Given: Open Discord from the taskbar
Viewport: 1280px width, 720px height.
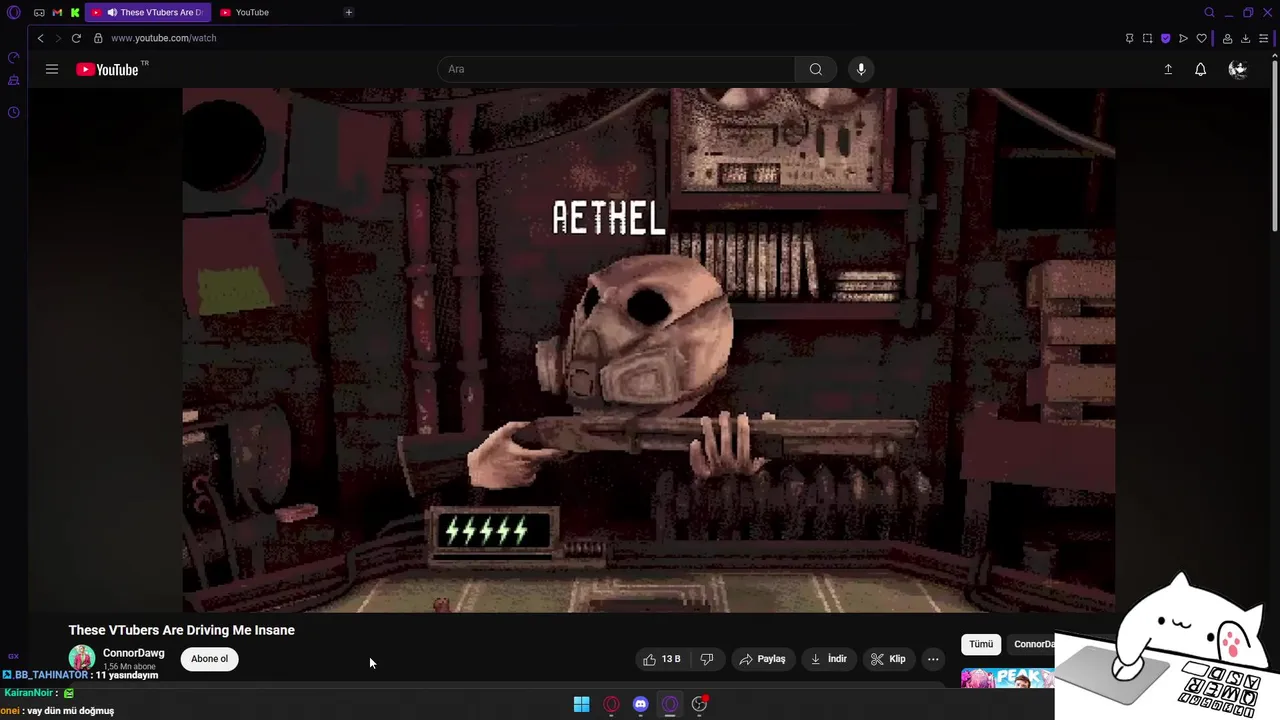Looking at the screenshot, I should click(641, 704).
